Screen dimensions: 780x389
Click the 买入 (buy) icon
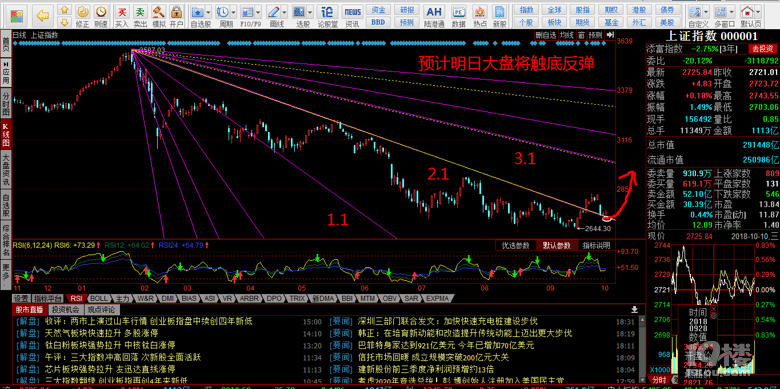pyautogui.click(x=122, y=15)
